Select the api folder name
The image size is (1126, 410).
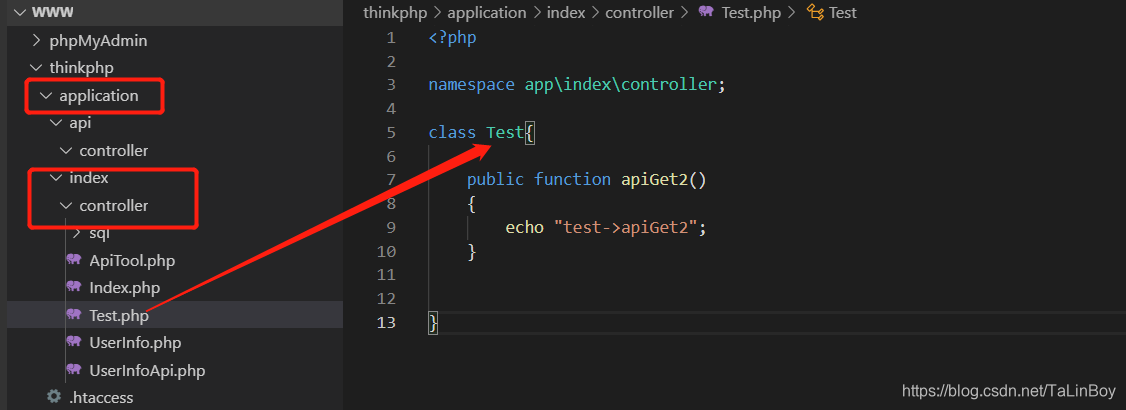point(80,123)
